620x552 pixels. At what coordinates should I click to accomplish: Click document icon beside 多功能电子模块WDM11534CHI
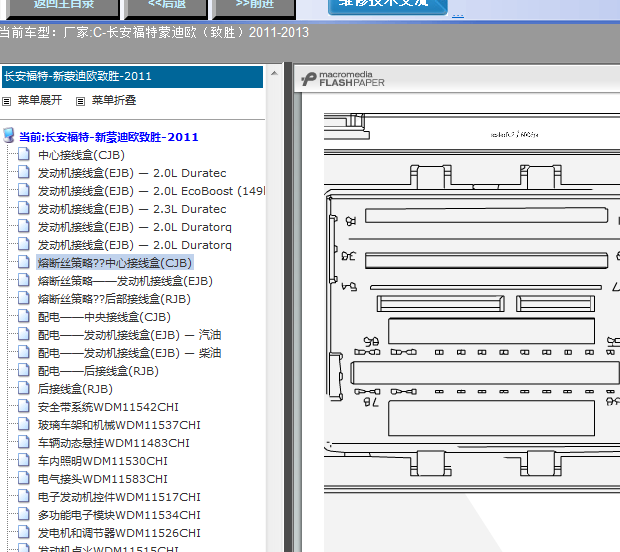tap(24, 514)
